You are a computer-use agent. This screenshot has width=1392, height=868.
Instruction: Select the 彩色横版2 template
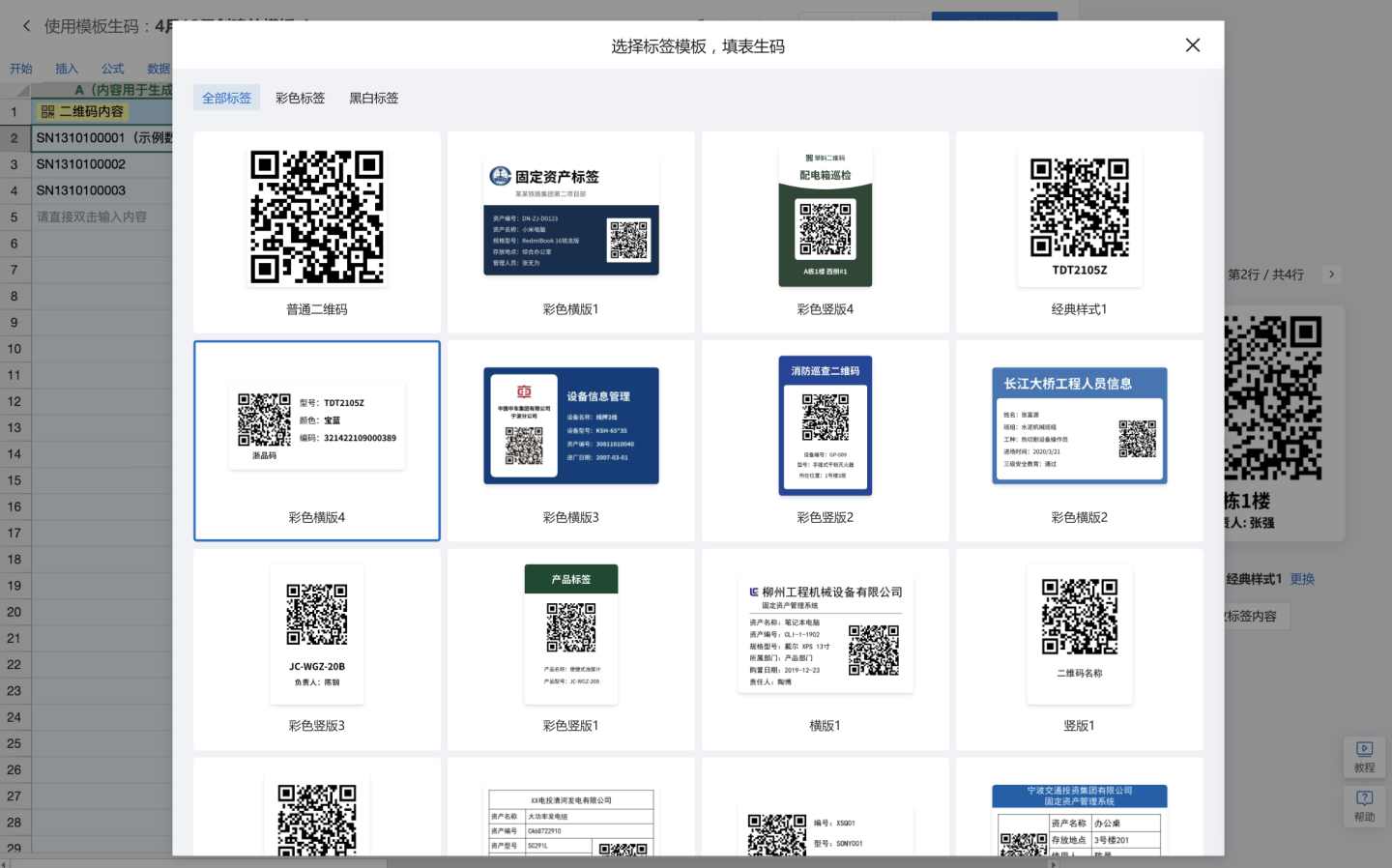1080,441
